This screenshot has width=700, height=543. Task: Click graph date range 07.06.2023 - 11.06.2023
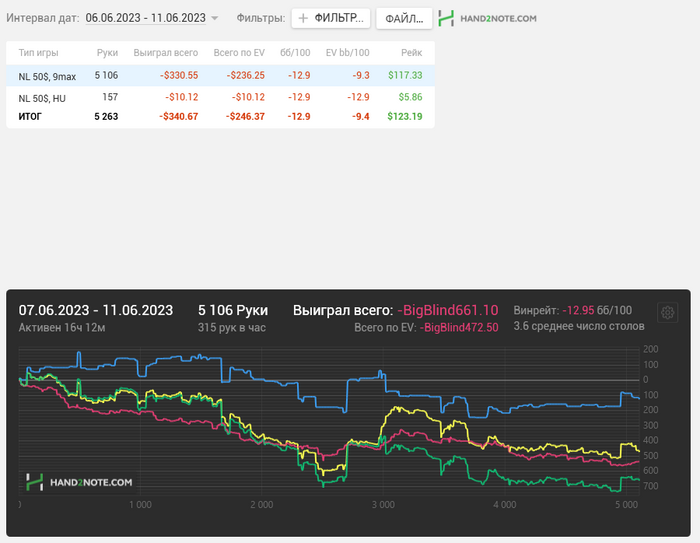click(x=96, y=310)
